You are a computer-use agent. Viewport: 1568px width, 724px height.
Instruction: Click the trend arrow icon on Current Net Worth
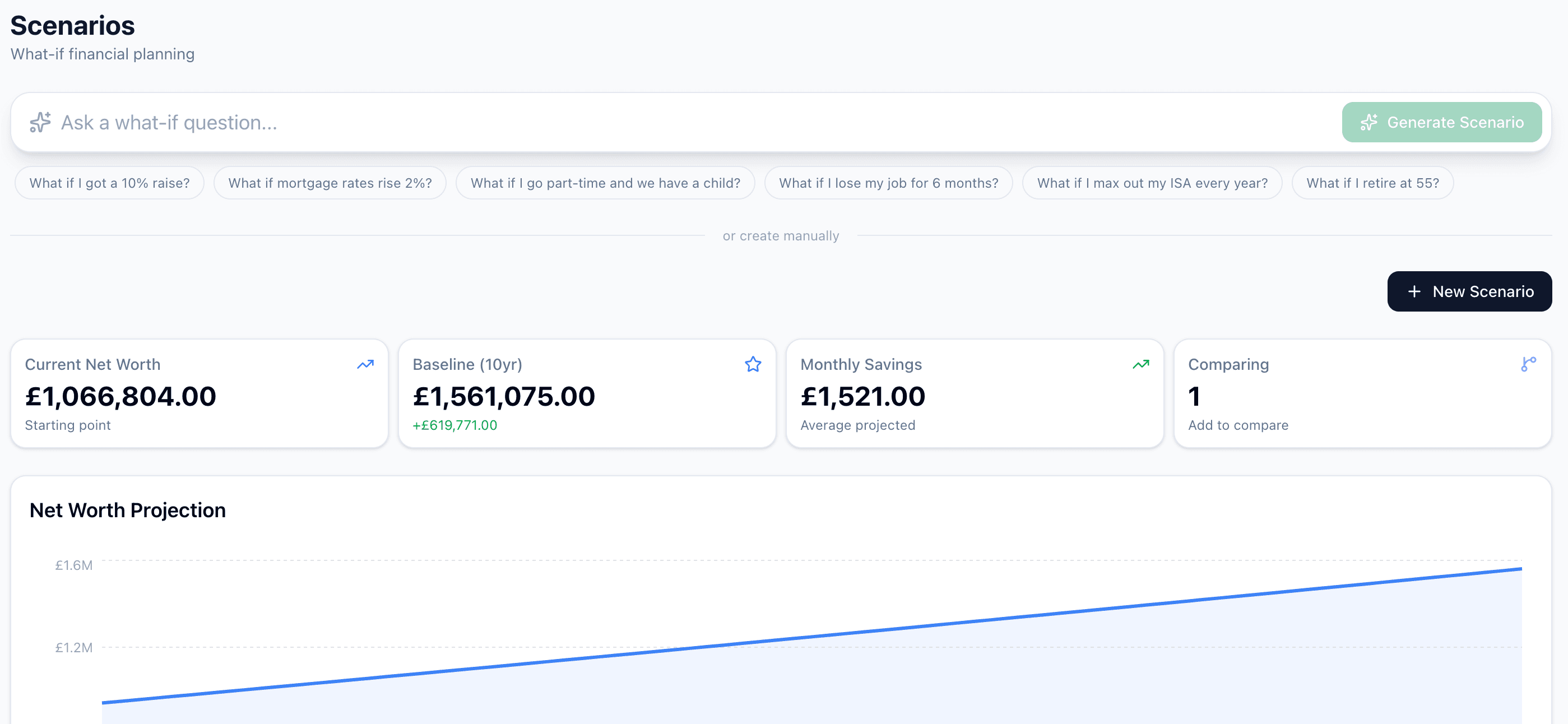point(365,364)
